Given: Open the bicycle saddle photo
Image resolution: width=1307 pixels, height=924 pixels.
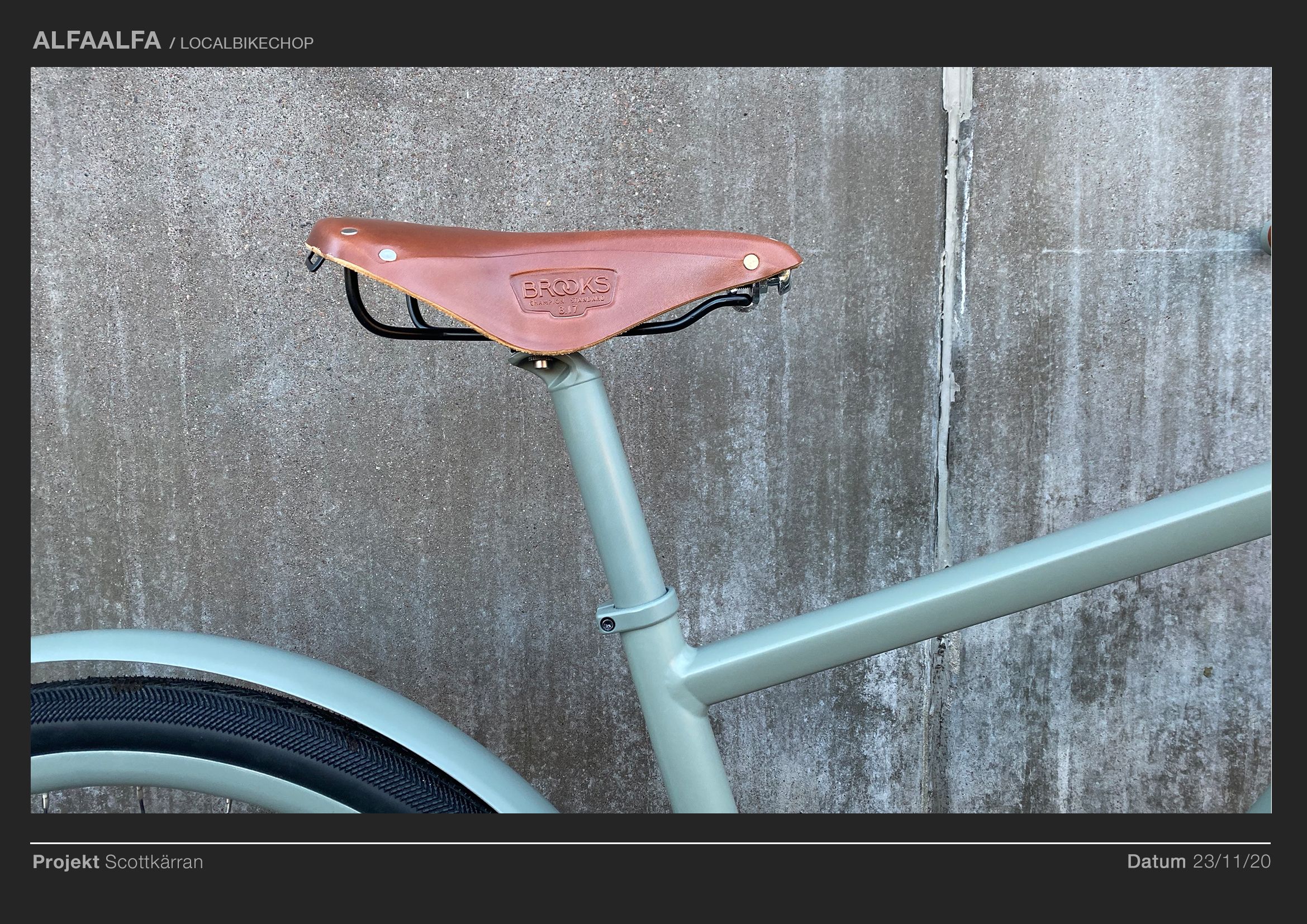Looking at the screenshot, I should 650,440.
